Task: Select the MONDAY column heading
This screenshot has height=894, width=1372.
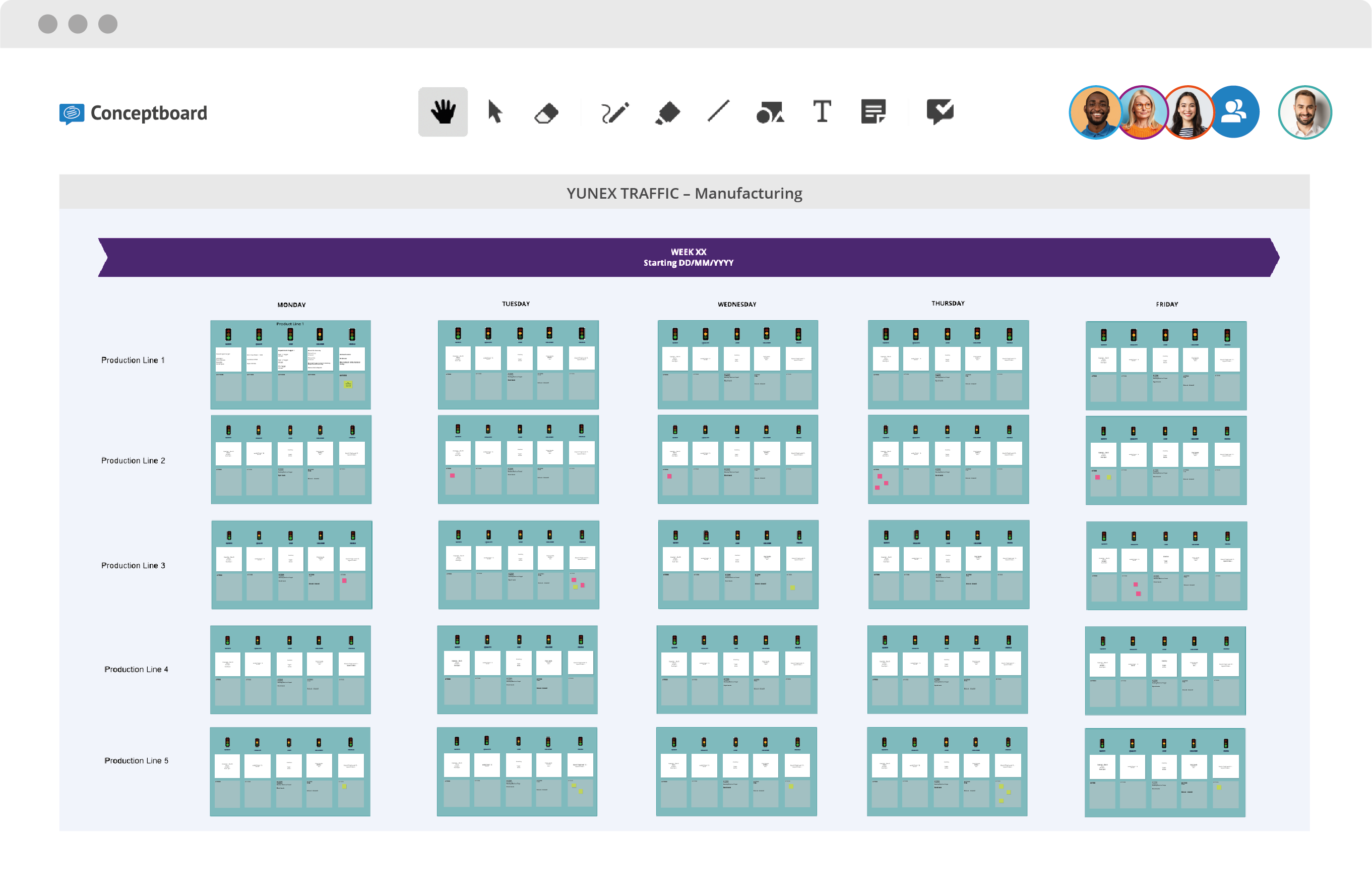Action: click(291, 305)
